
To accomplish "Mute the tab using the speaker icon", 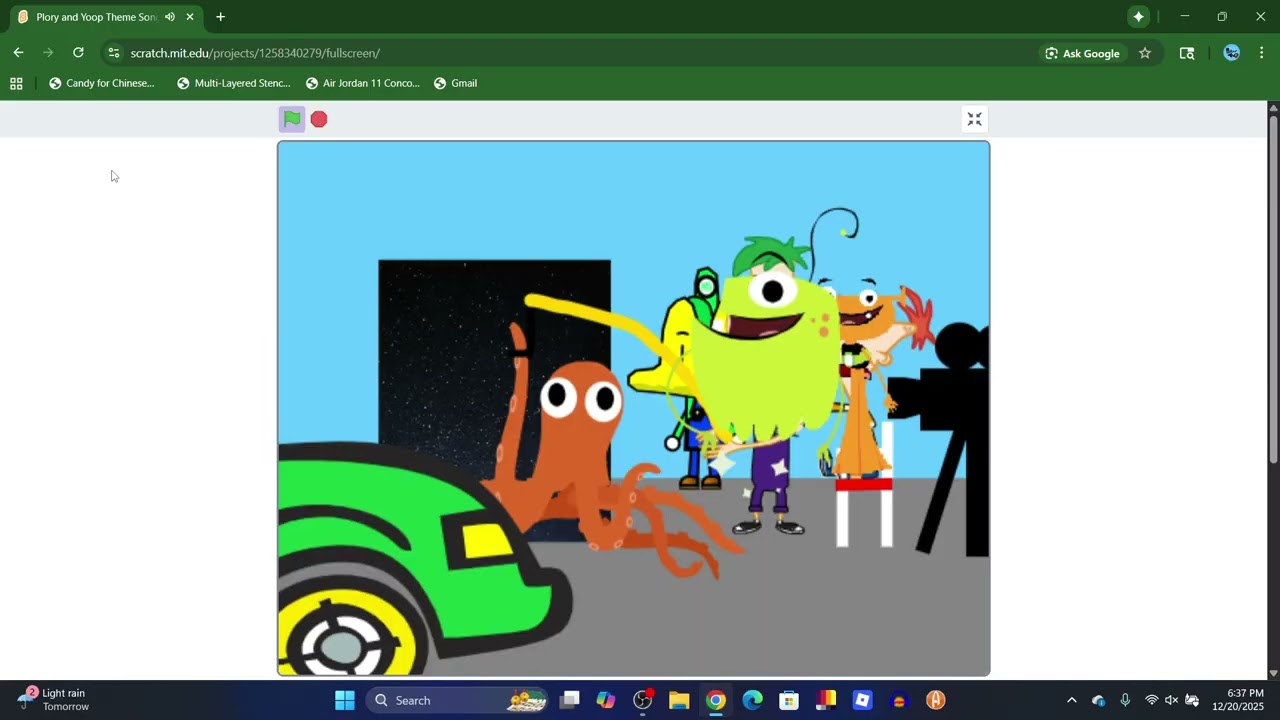I will click(170, 17).
